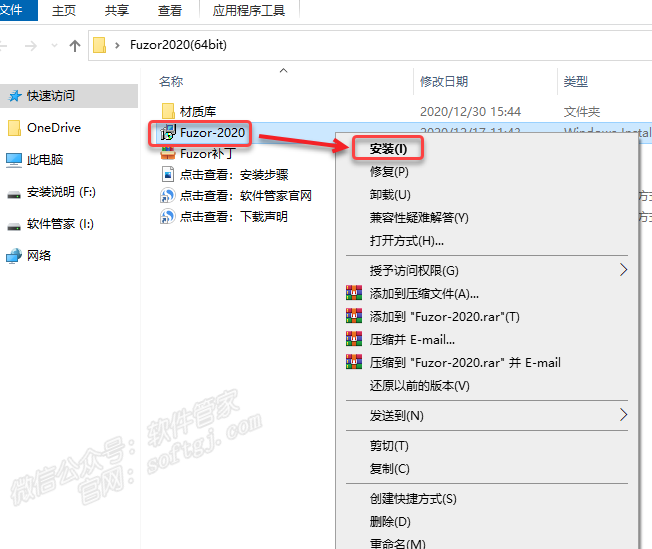Click the WinRAR icon for 添加到压缩文件(A)
The width and height of the screenshot is (652, 549).
tap(353, 294)
